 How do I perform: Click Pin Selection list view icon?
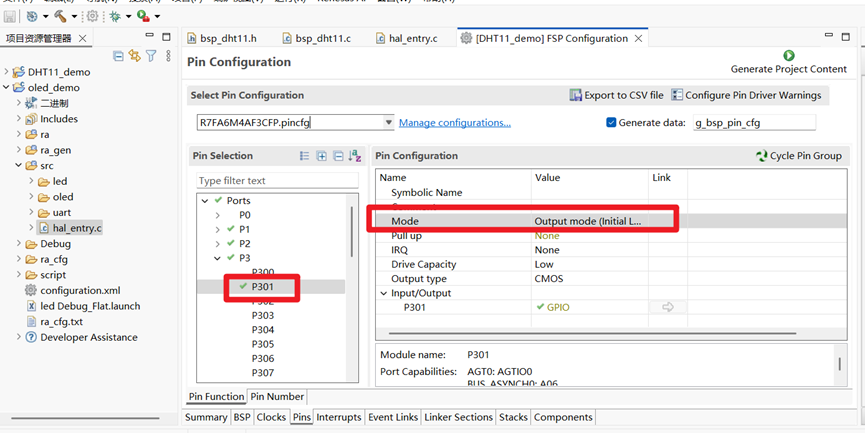click(x=305, y=156)
